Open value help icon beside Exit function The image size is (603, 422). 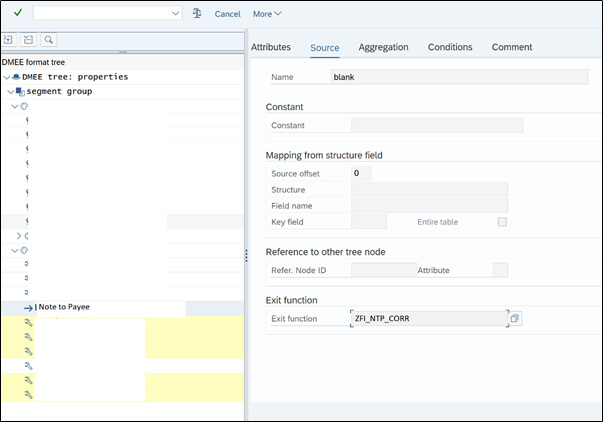pos(515,319)
